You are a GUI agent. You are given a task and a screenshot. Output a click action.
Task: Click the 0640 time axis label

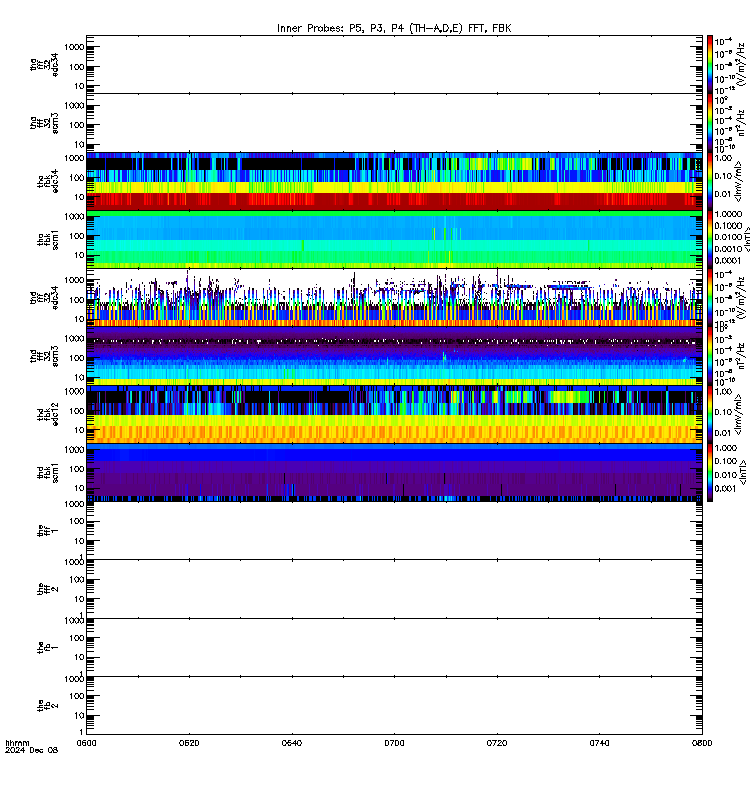pyautogui.click(x=291, y=743)
